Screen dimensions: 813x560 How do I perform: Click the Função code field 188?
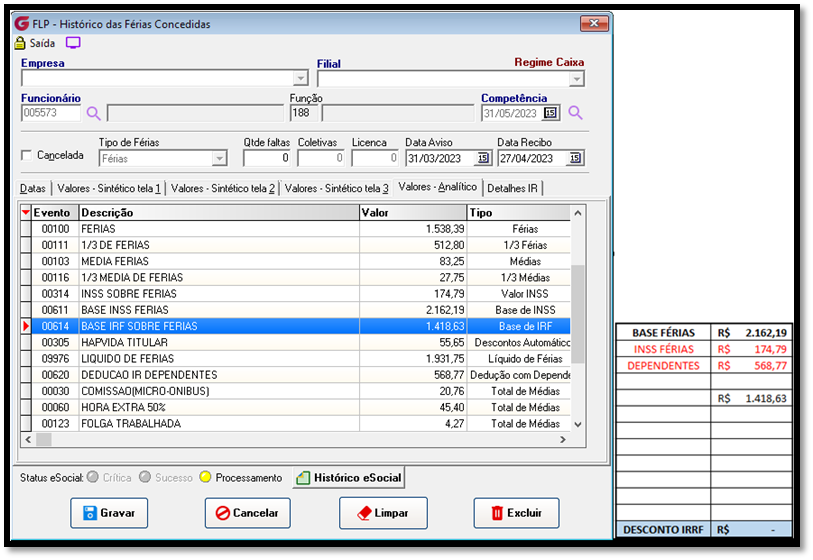click(303, 113)
